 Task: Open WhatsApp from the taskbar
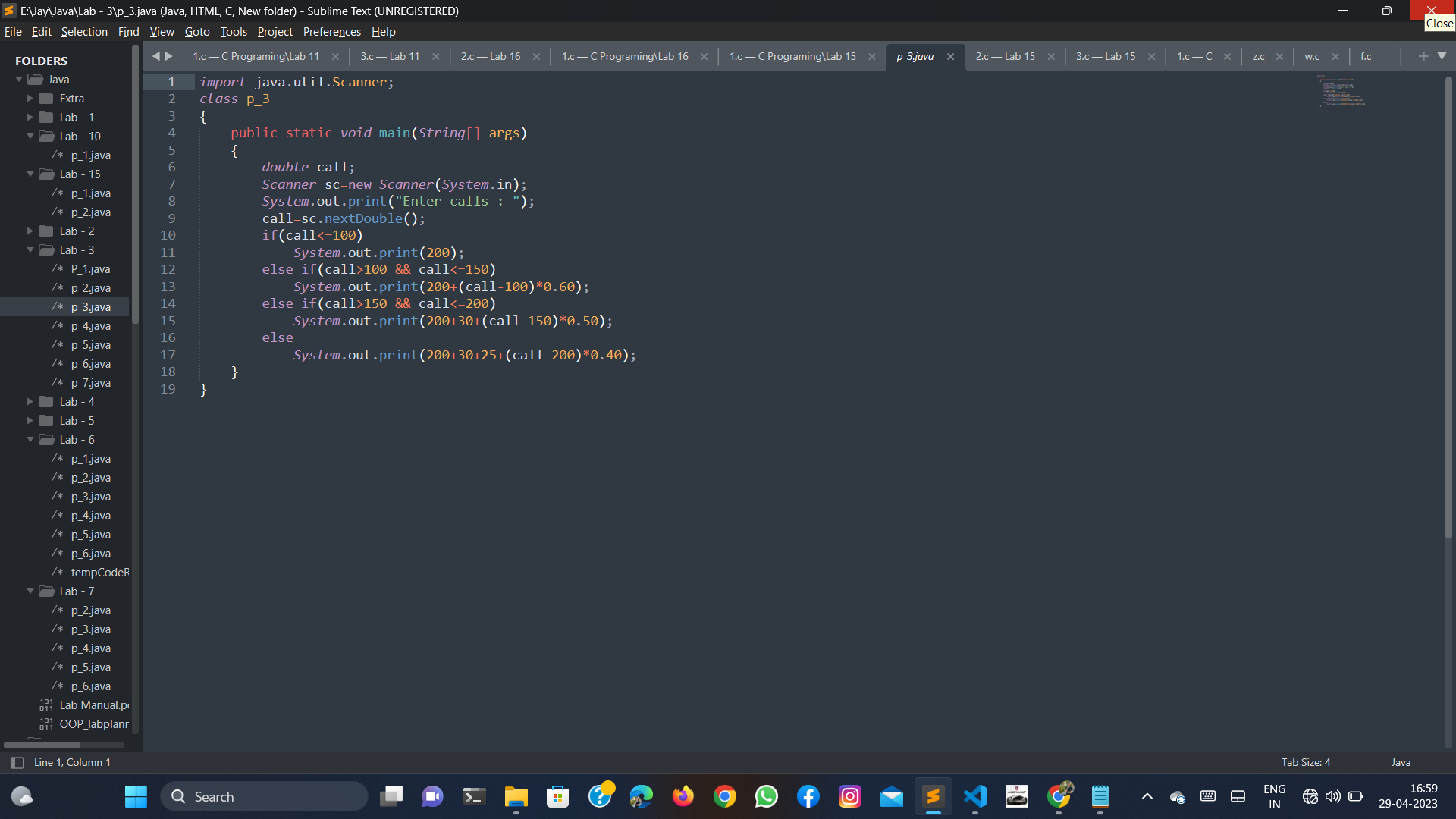click(766, 796)
